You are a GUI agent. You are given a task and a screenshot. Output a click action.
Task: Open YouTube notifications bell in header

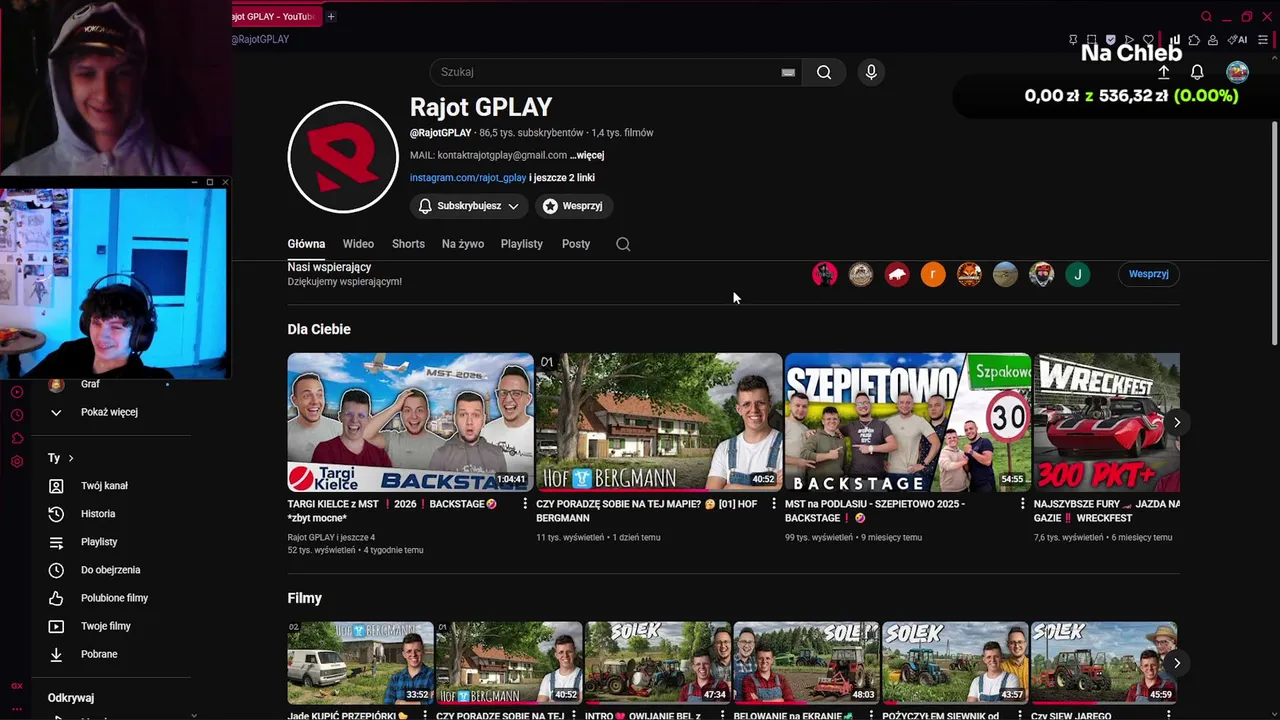(1197, 72)
